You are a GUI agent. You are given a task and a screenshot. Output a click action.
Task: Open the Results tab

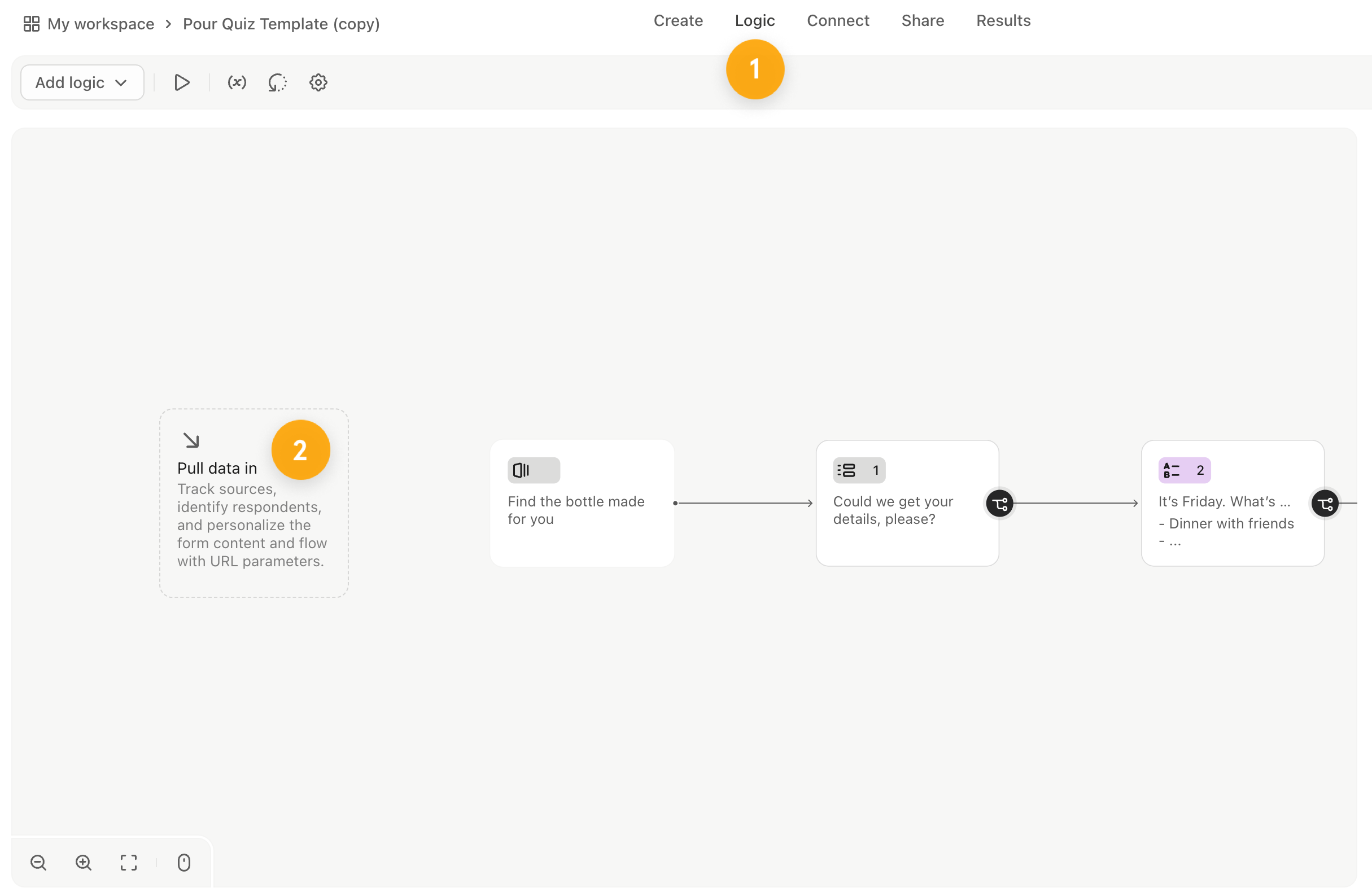click(x=1003, y=21)
